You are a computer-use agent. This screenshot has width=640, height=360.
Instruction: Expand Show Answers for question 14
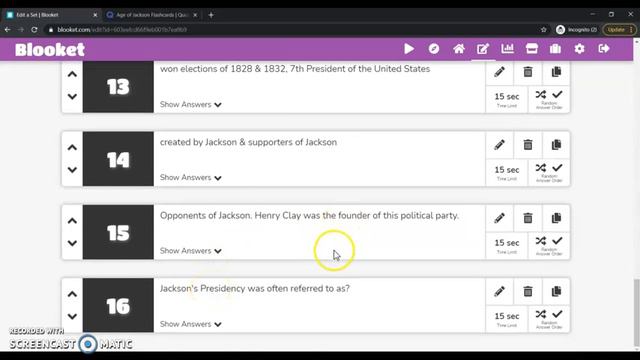[x=191, y=178]
